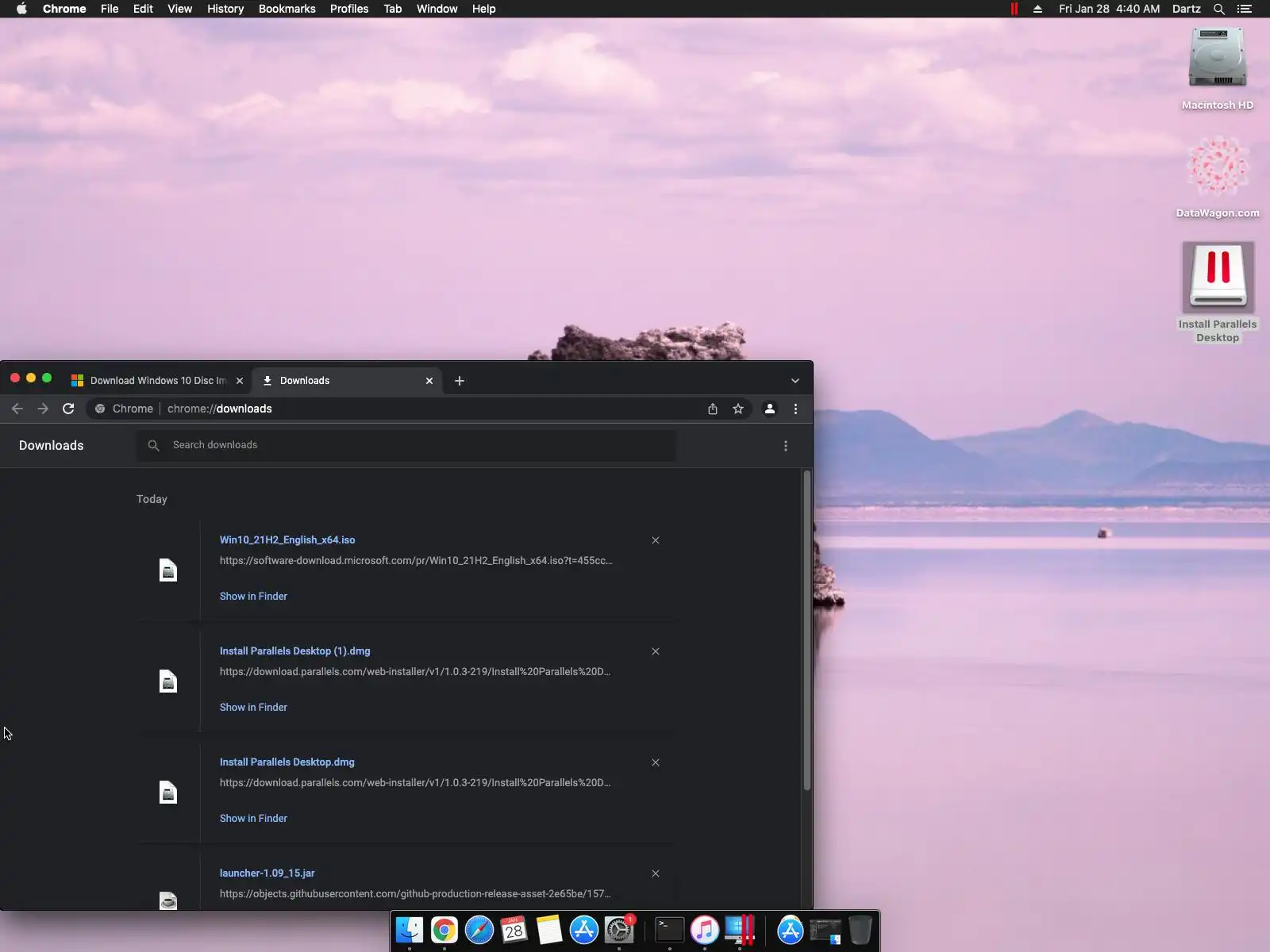Click the launcher-1.09_15.jar file icon
Image resolution: width=1270 pixels, height=952 pixels.
[x=168, y=900]
